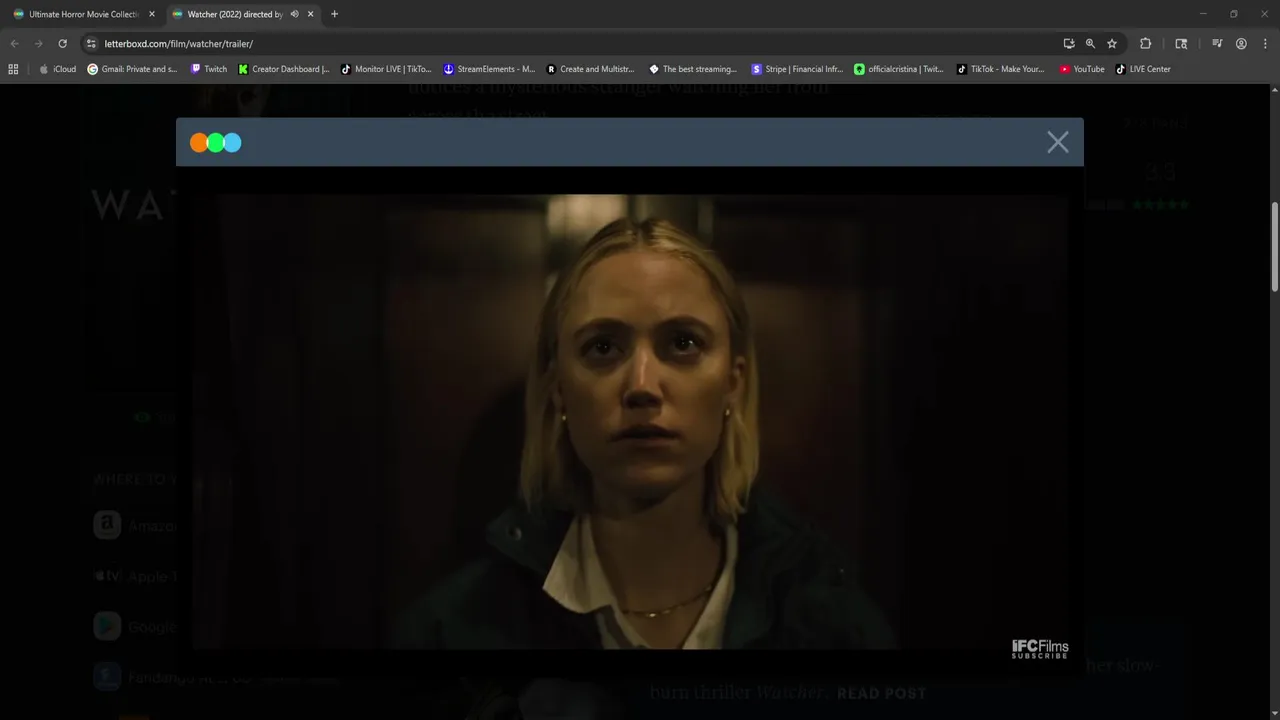Close the Watcher (2022) tab

point(310,14)
